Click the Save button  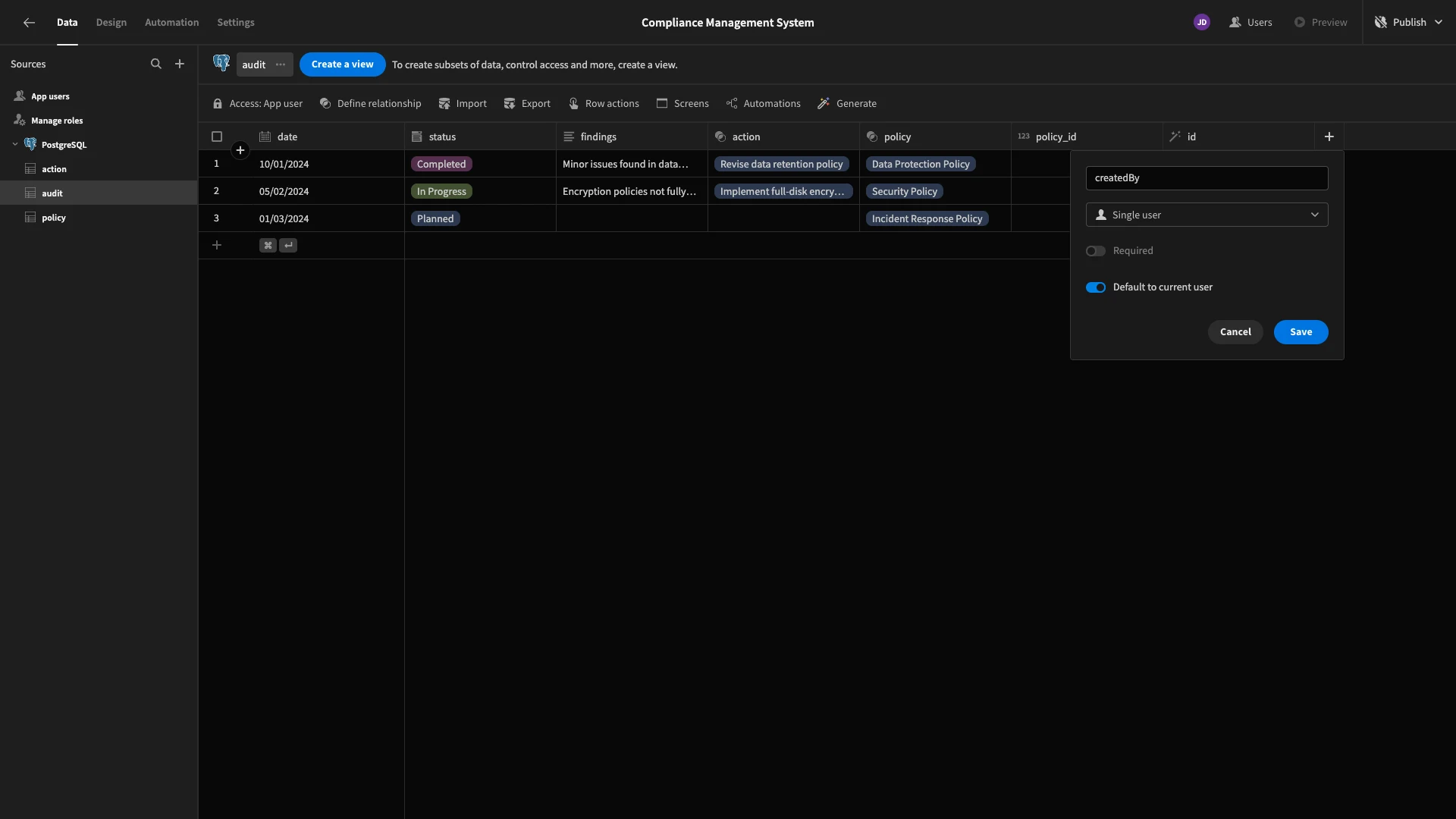click(x=1301, y=332)
